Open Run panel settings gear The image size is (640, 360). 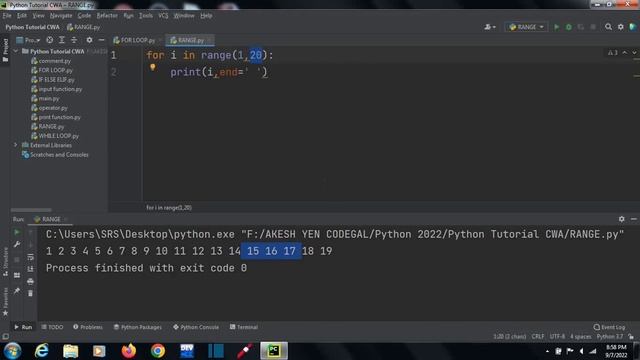(x=621, y=219)
